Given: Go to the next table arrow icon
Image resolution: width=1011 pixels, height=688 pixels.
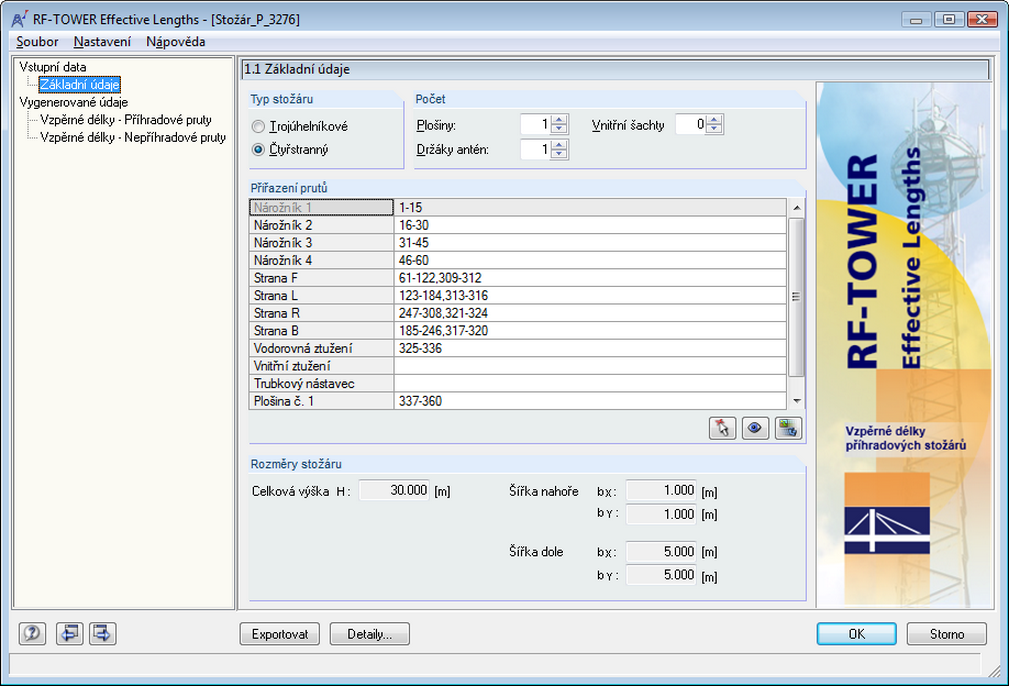Looking at the screenshot, I should [103, 634].
